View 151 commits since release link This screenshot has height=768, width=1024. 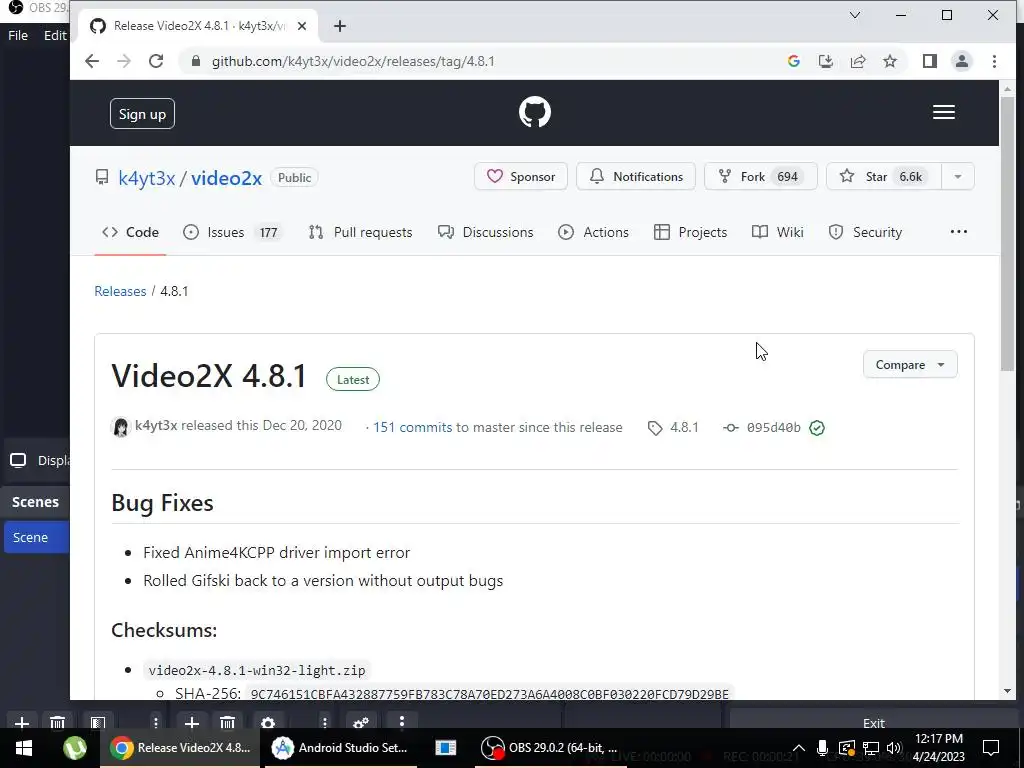tap(412, 427)
